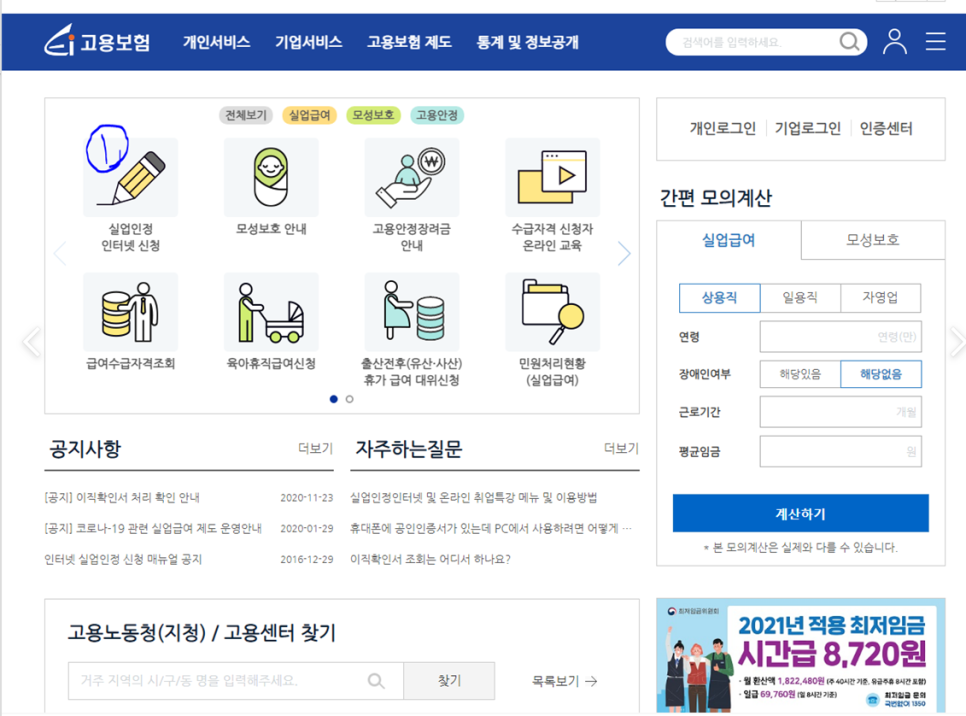
Task: Open the 통계 및 정보공개 menu
Action: (x=527, y=42)
